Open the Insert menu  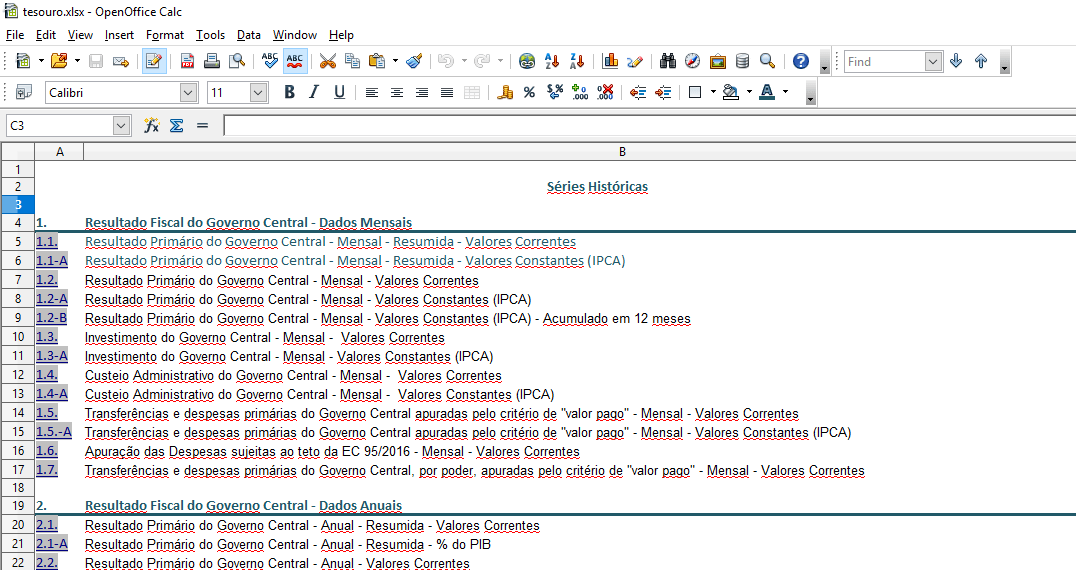coord(119,35)
